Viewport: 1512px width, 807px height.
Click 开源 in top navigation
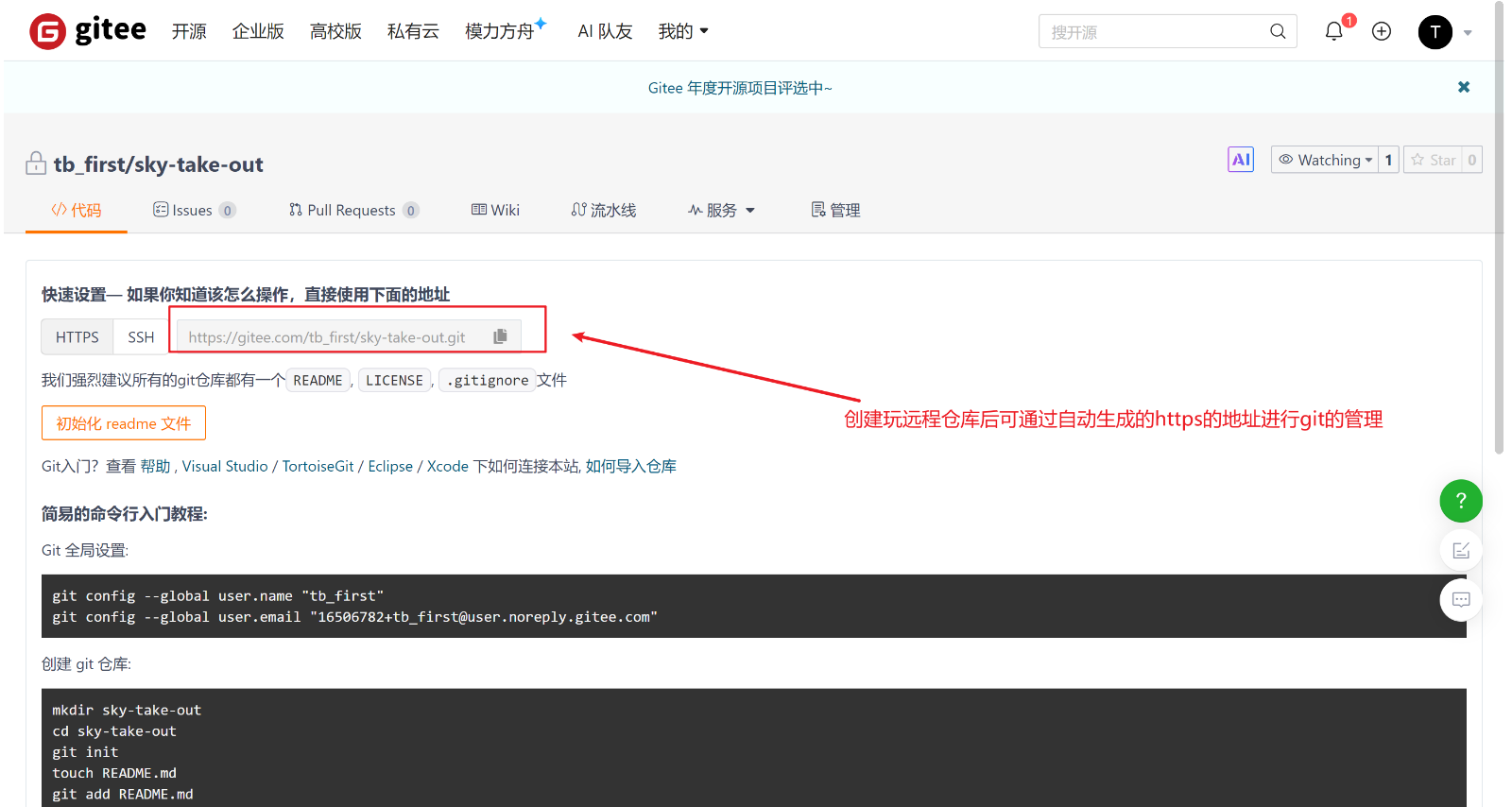pos(189,31)
